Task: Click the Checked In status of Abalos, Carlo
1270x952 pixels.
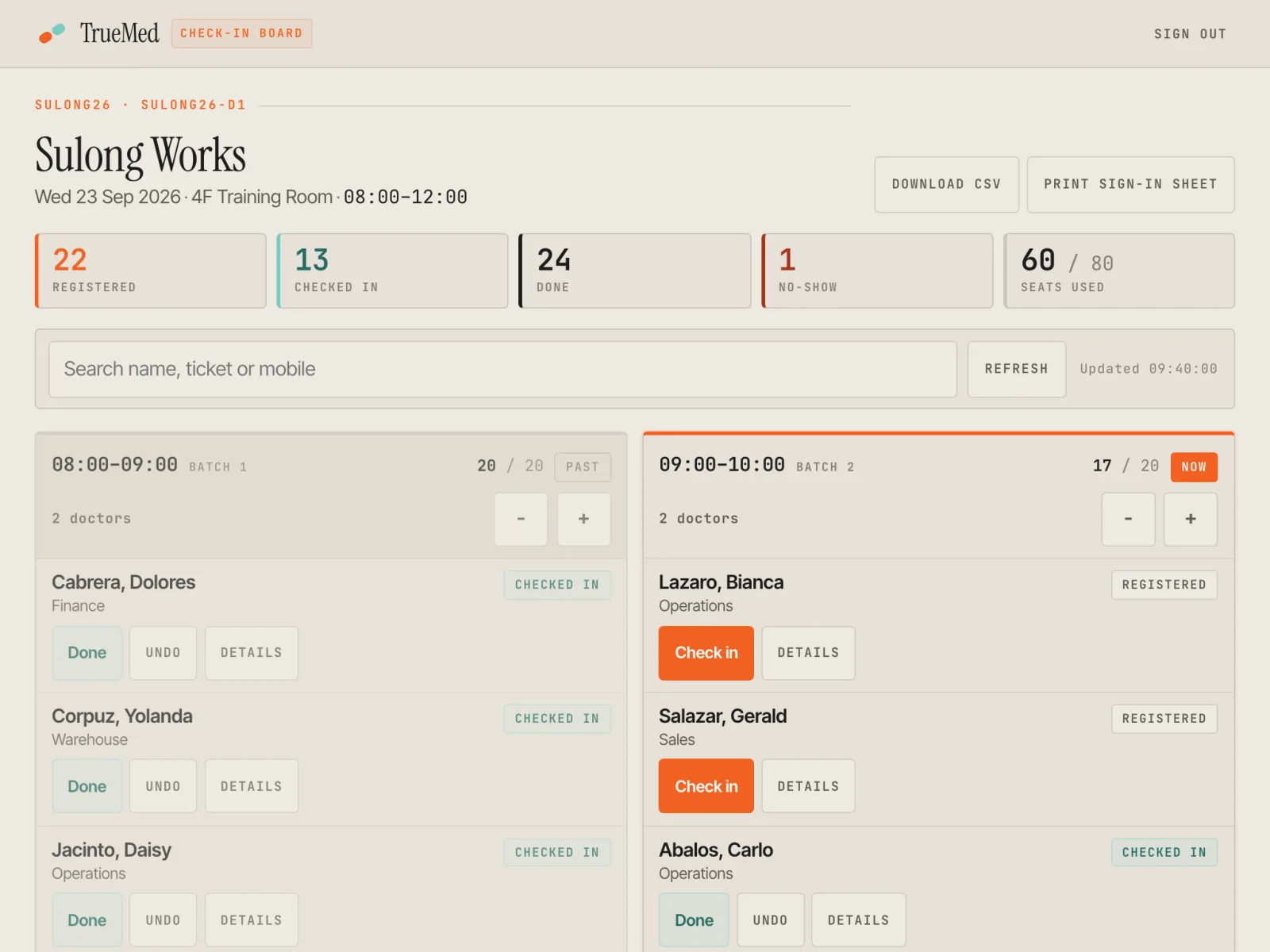Action: pos(1164,852)
